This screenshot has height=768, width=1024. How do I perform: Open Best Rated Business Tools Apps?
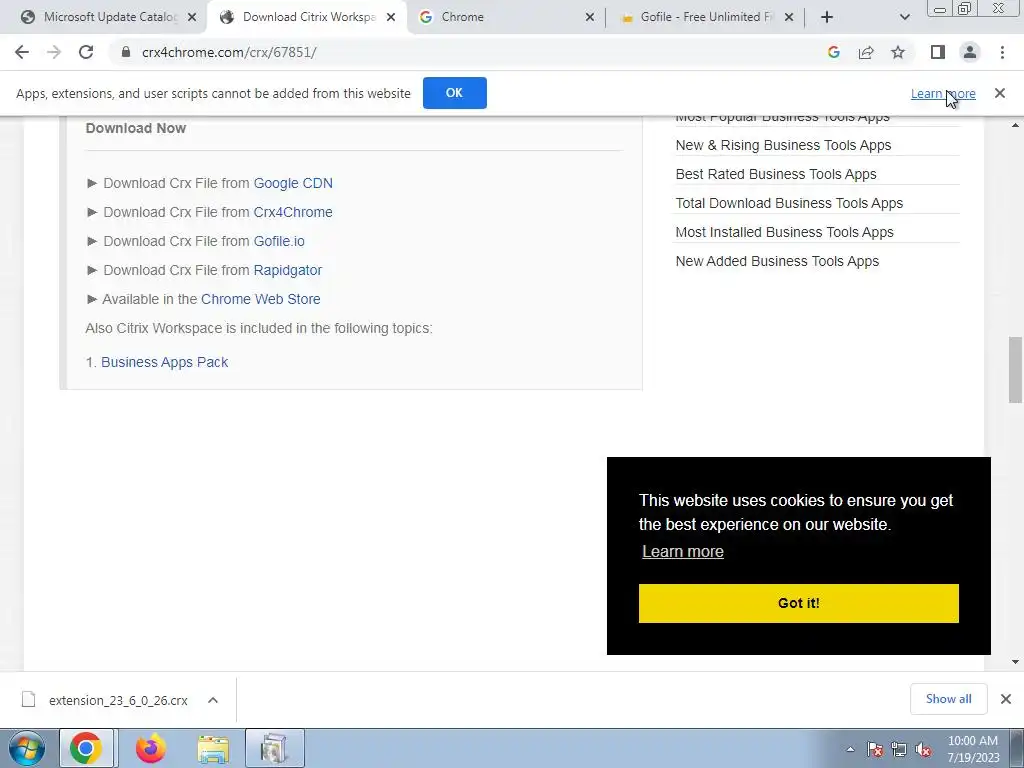(x=776, y=174)
